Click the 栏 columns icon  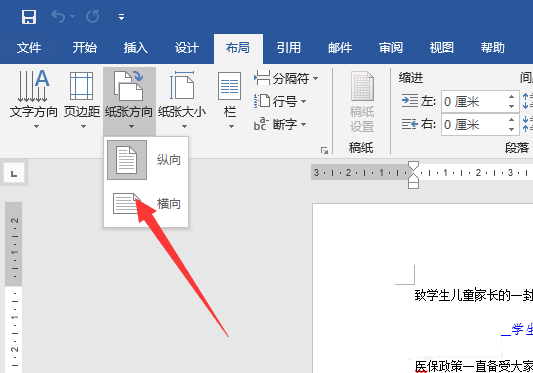(x=229, y=86)
